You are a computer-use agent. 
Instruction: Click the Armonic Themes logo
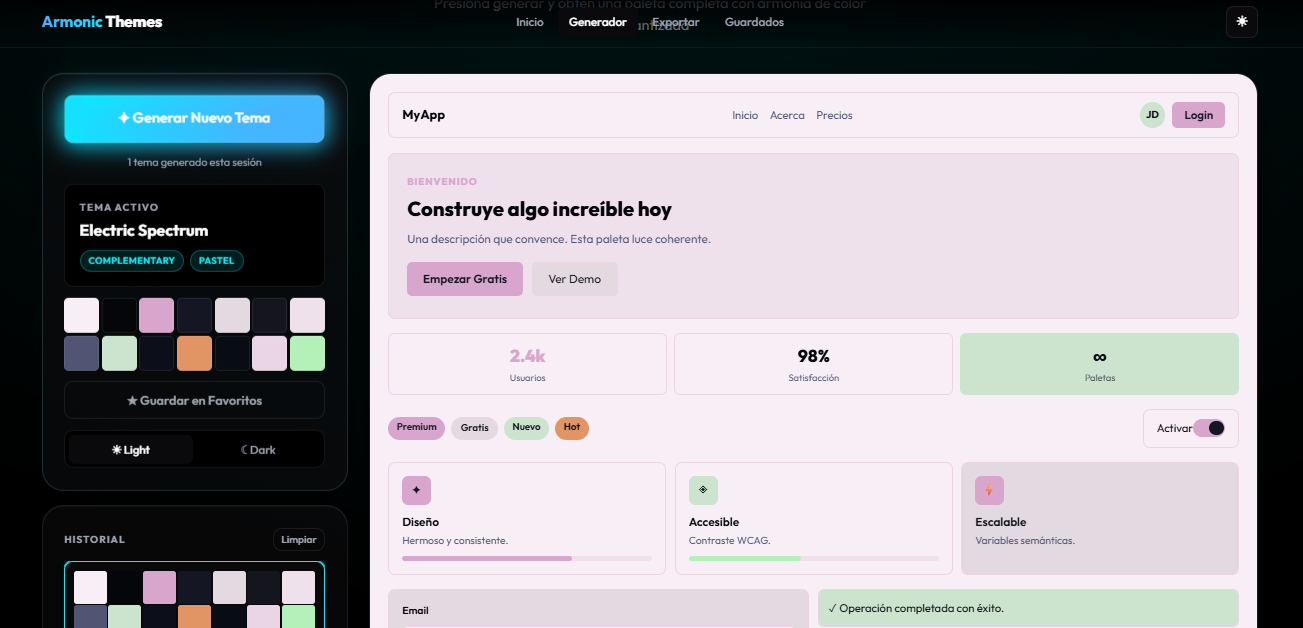point(102,22)
